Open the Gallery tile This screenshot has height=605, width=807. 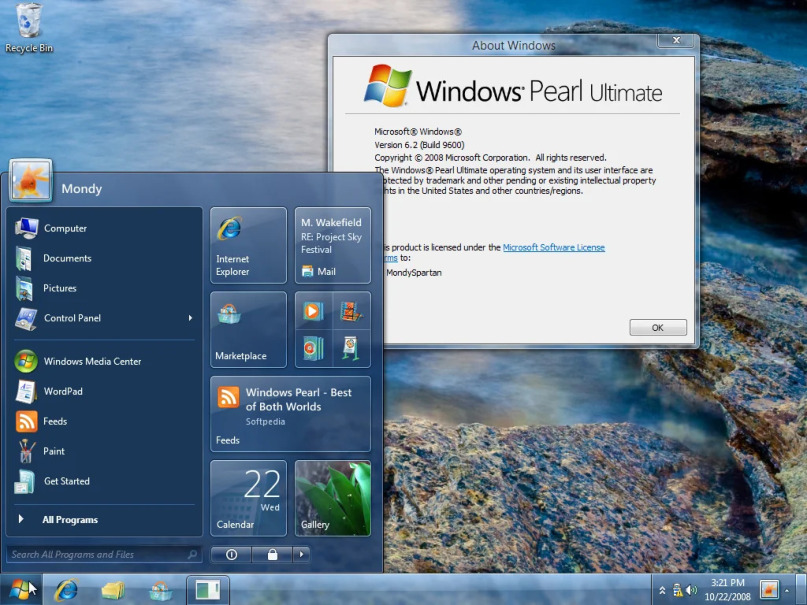[x=332, y=499]
